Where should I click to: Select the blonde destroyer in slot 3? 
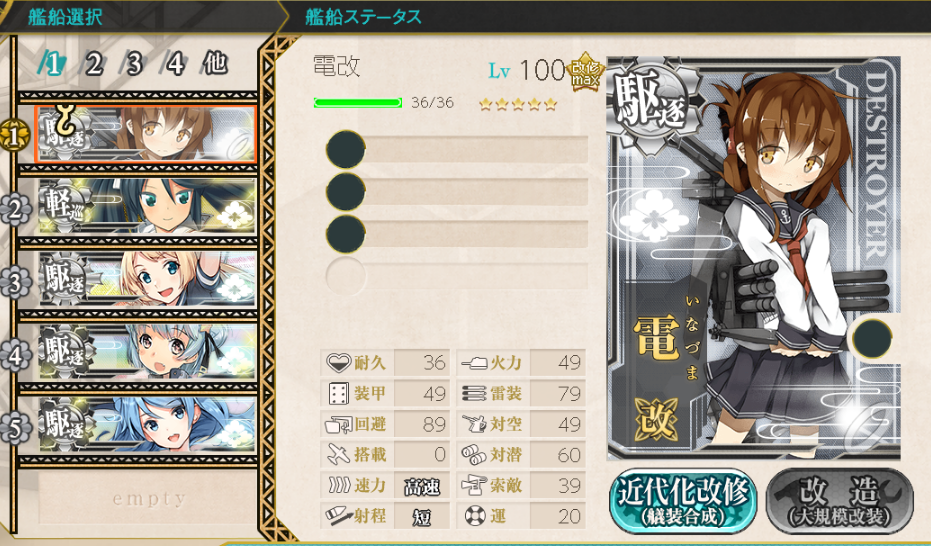[x=147, y=279]
